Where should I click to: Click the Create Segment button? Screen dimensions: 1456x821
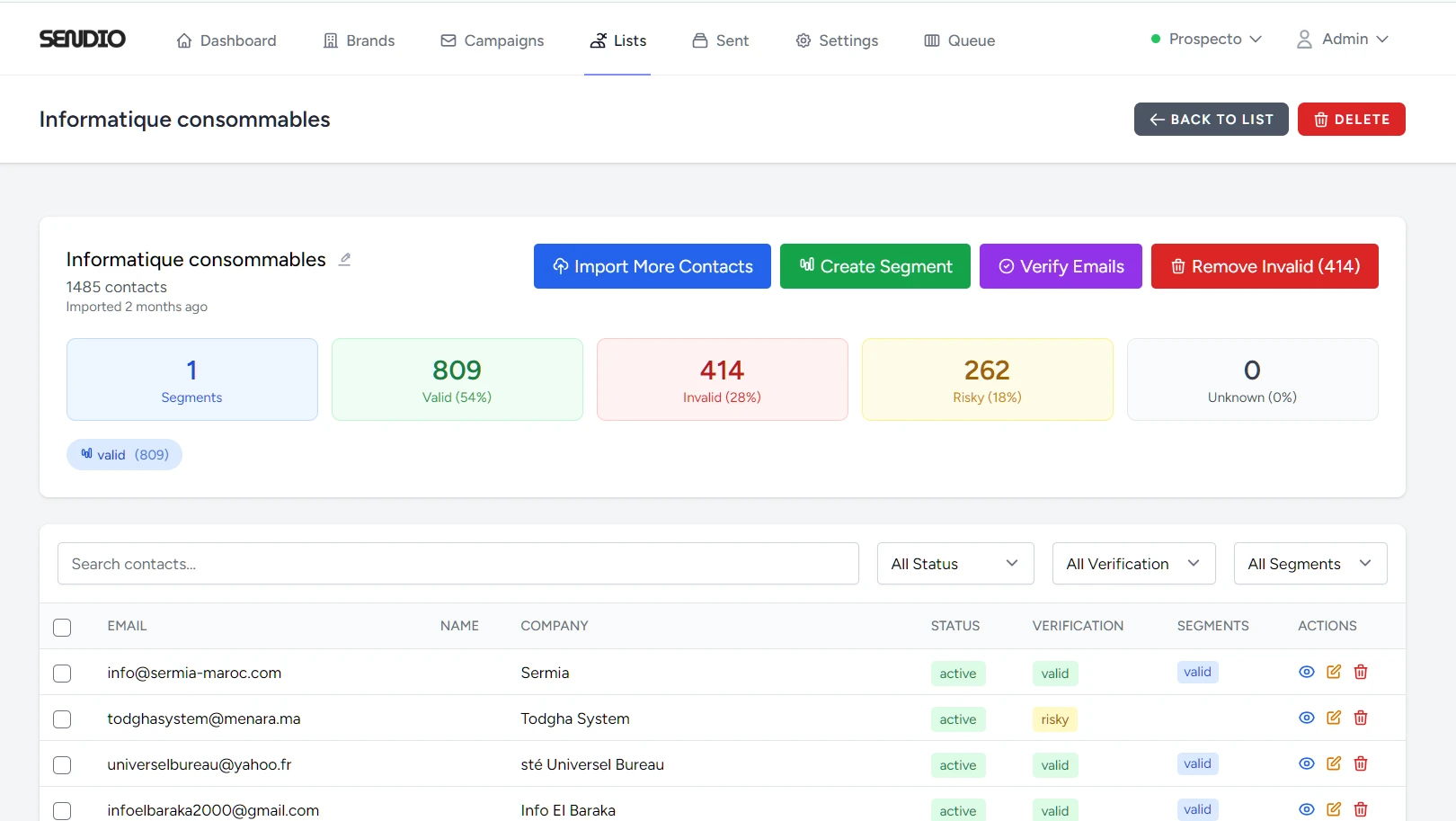[875, 266]
